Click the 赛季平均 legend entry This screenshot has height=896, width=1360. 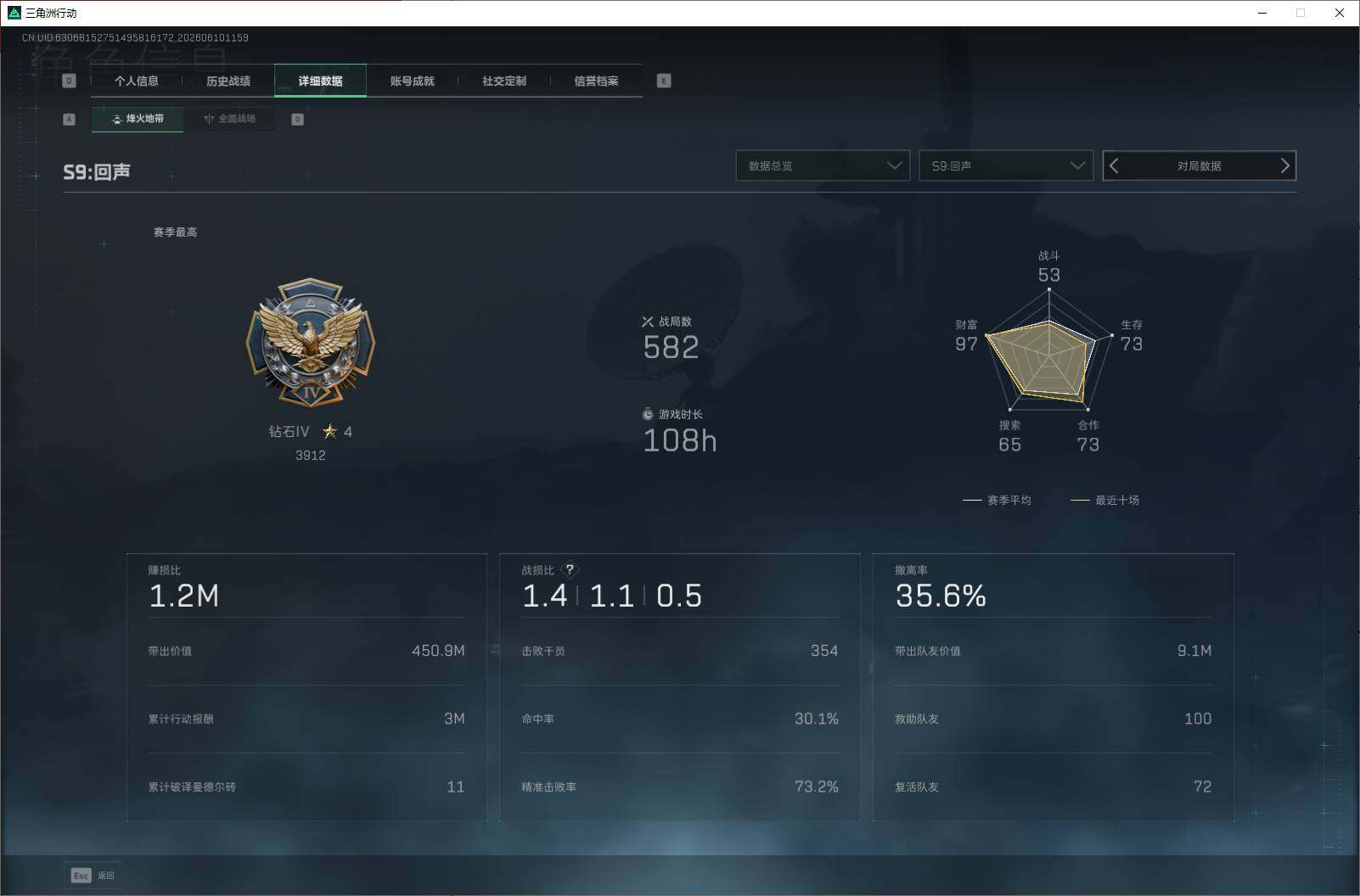[998, 500]
